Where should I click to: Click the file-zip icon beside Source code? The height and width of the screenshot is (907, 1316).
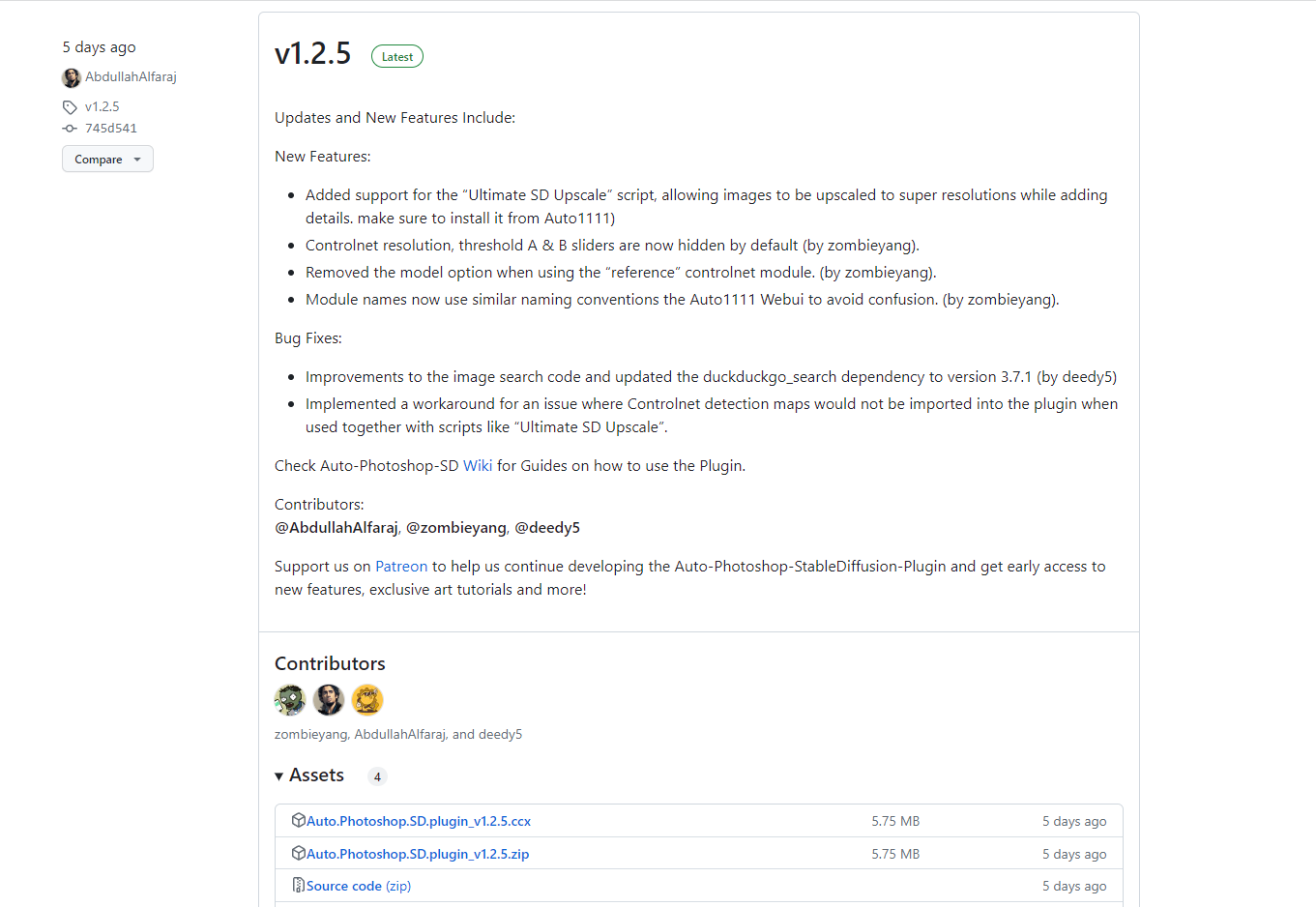[299, 885]
